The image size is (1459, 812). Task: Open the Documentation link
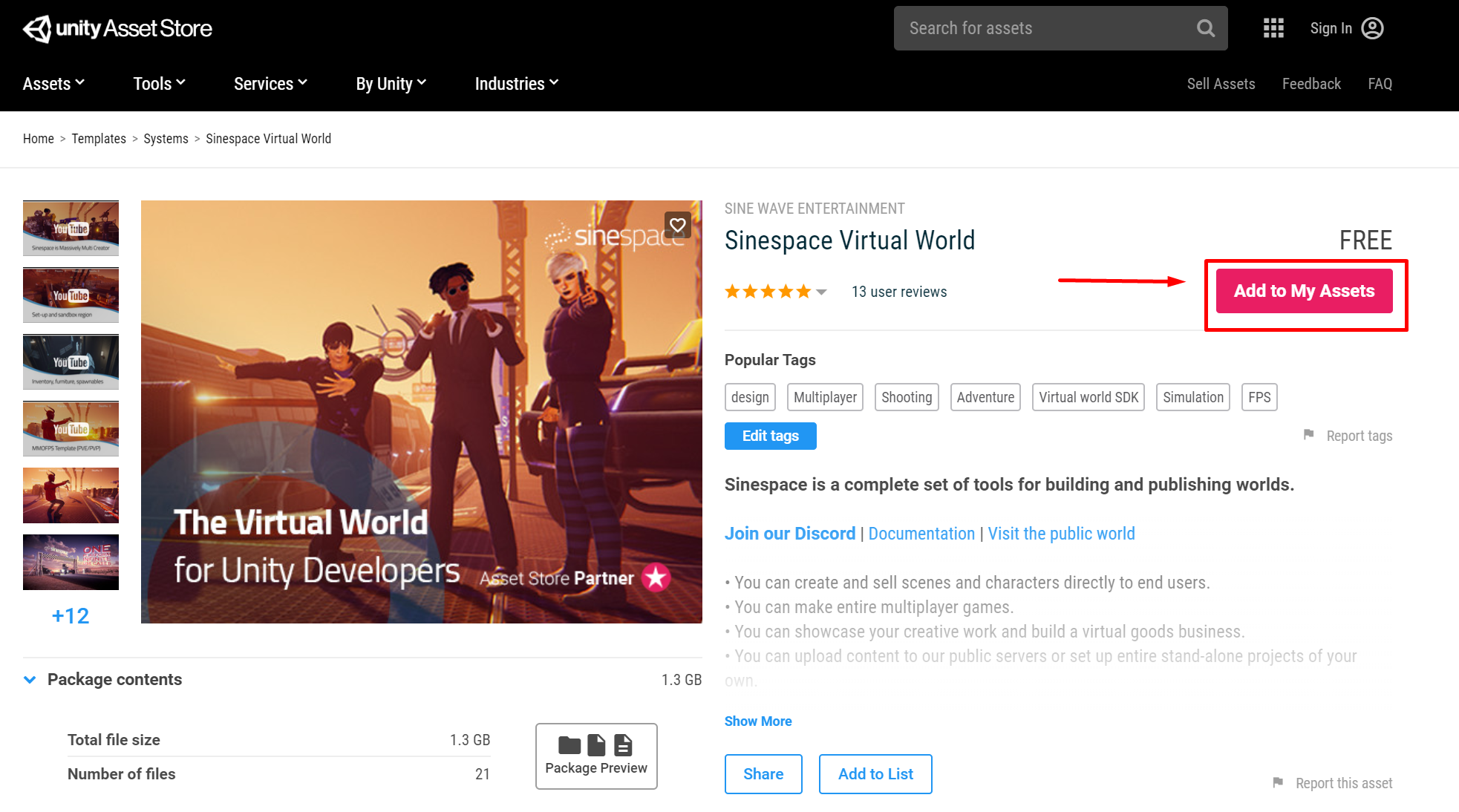[921, 534]
